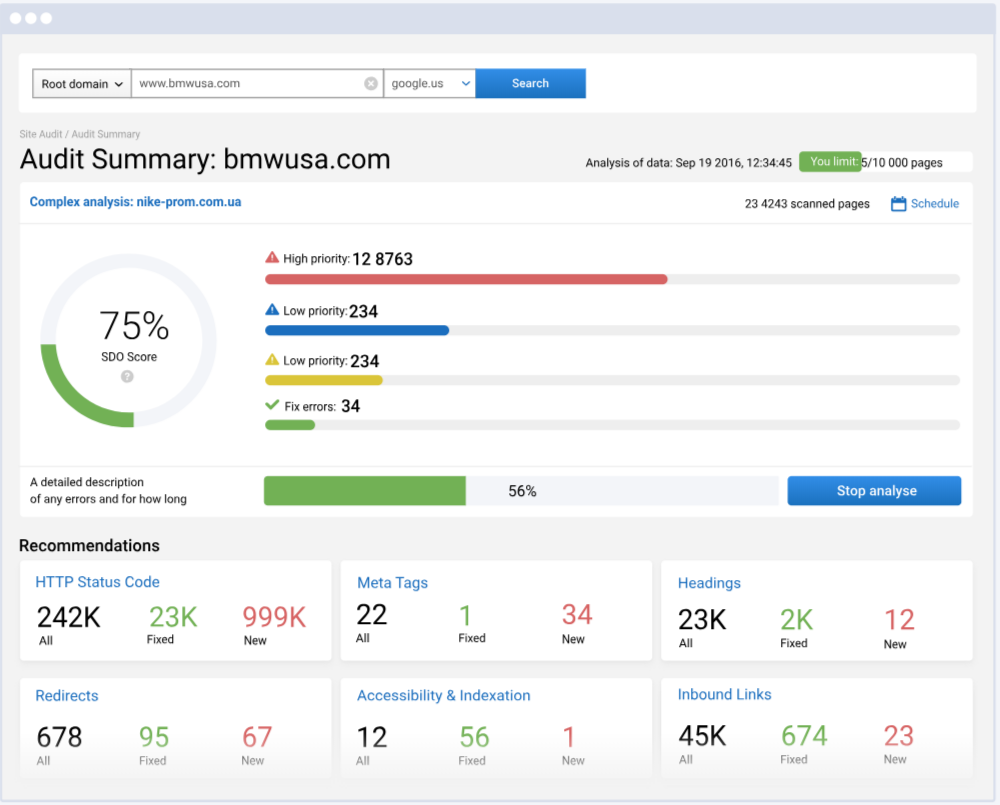The width and height of the screenshot is (1000, 805).
Task: Click the green 56% progress bar
Action: point(364,491)
